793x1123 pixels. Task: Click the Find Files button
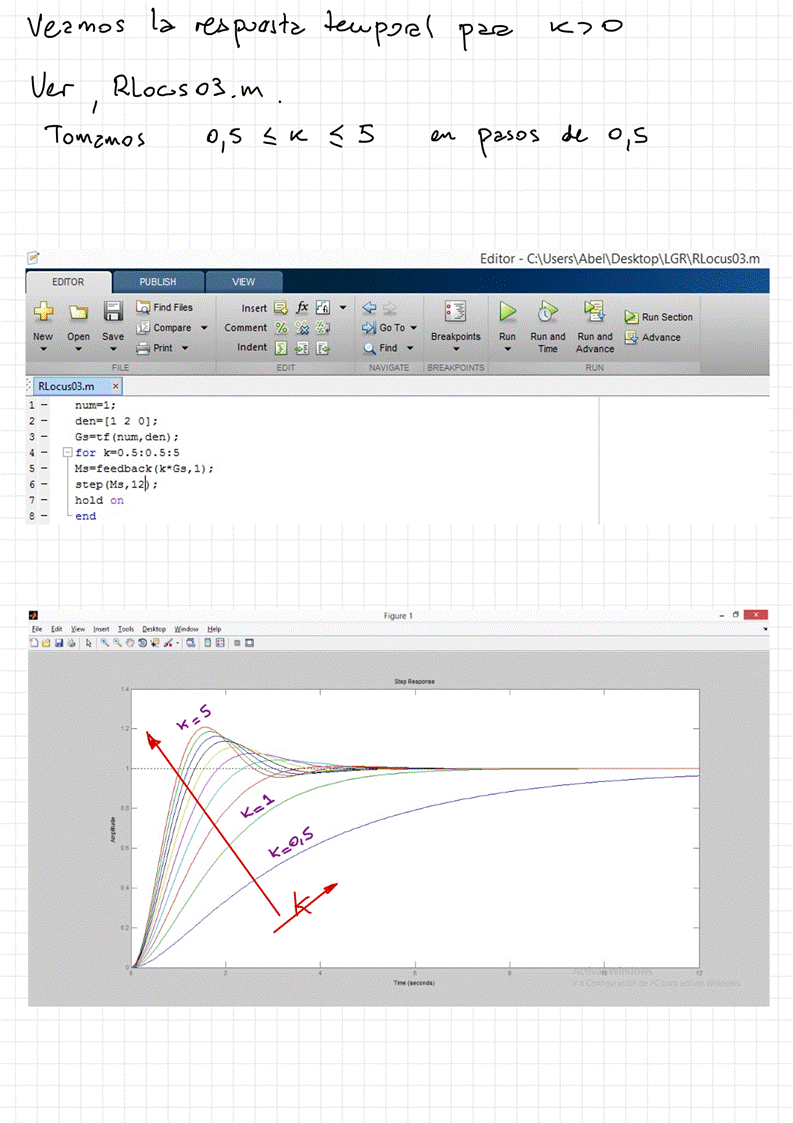[x=165, y=307]
